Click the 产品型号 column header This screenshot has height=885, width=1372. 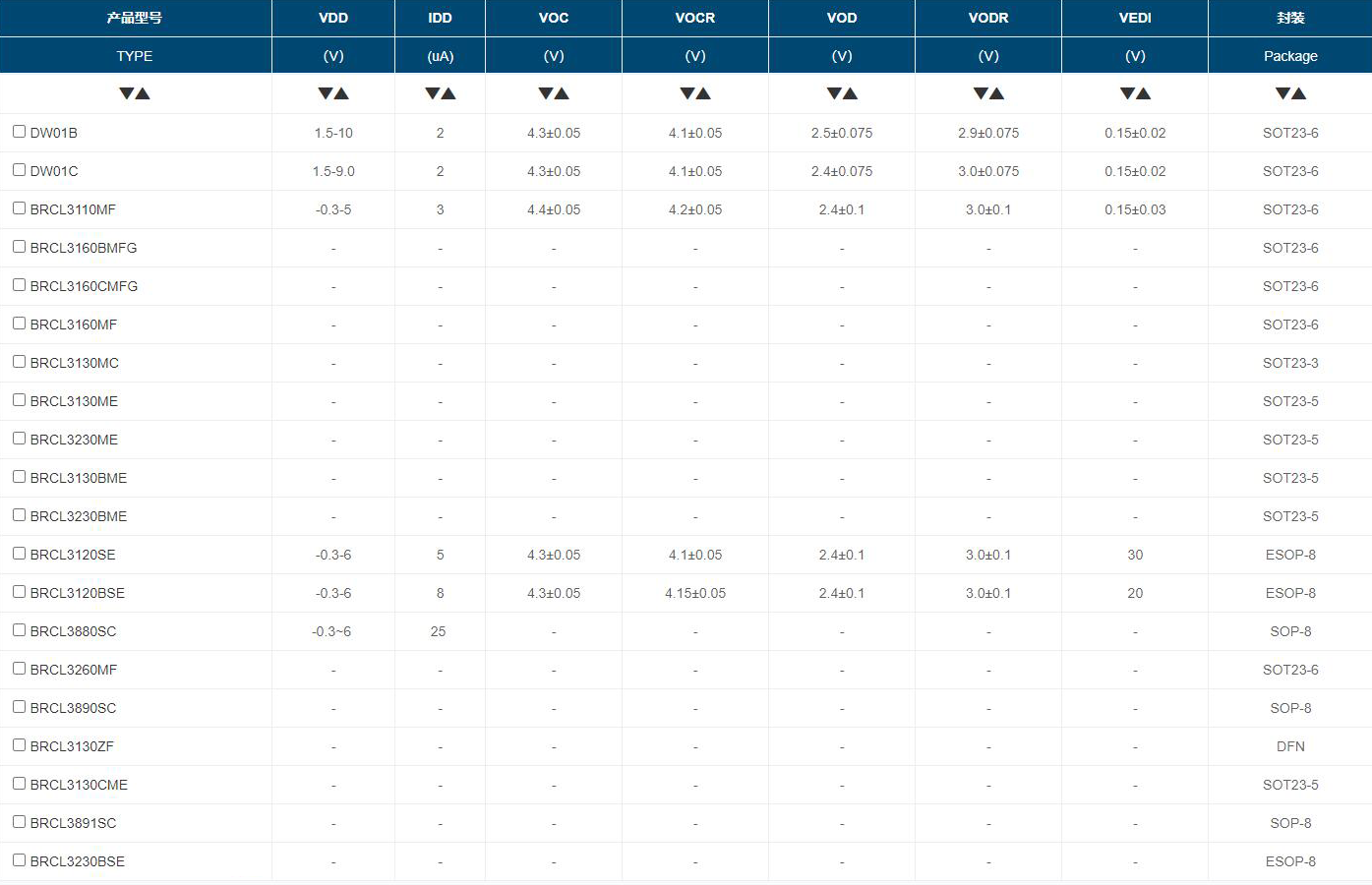tap(135, 18)
